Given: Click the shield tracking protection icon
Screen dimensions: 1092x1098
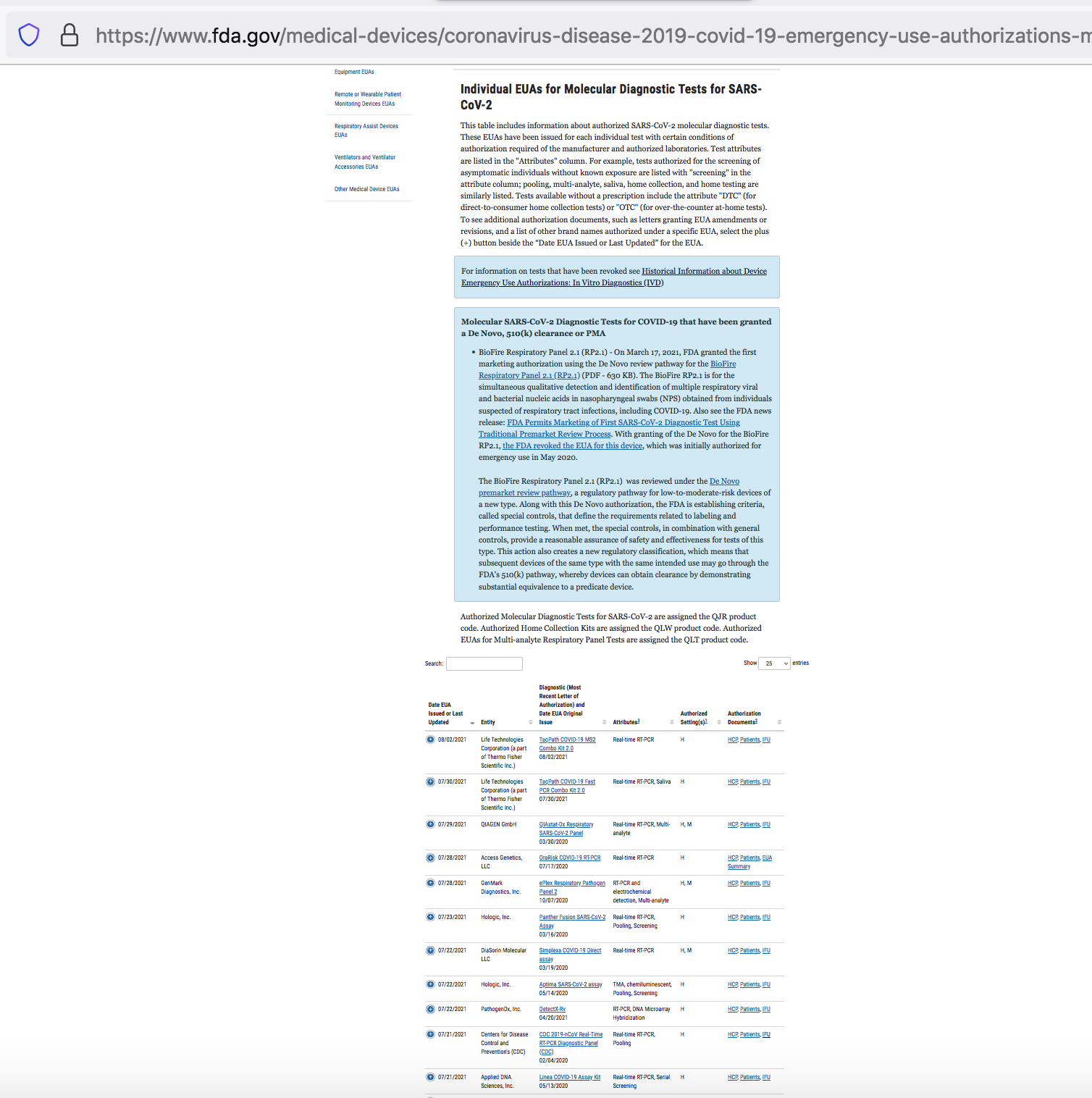Looking at the screenshot, I should (x=29, y=35).
